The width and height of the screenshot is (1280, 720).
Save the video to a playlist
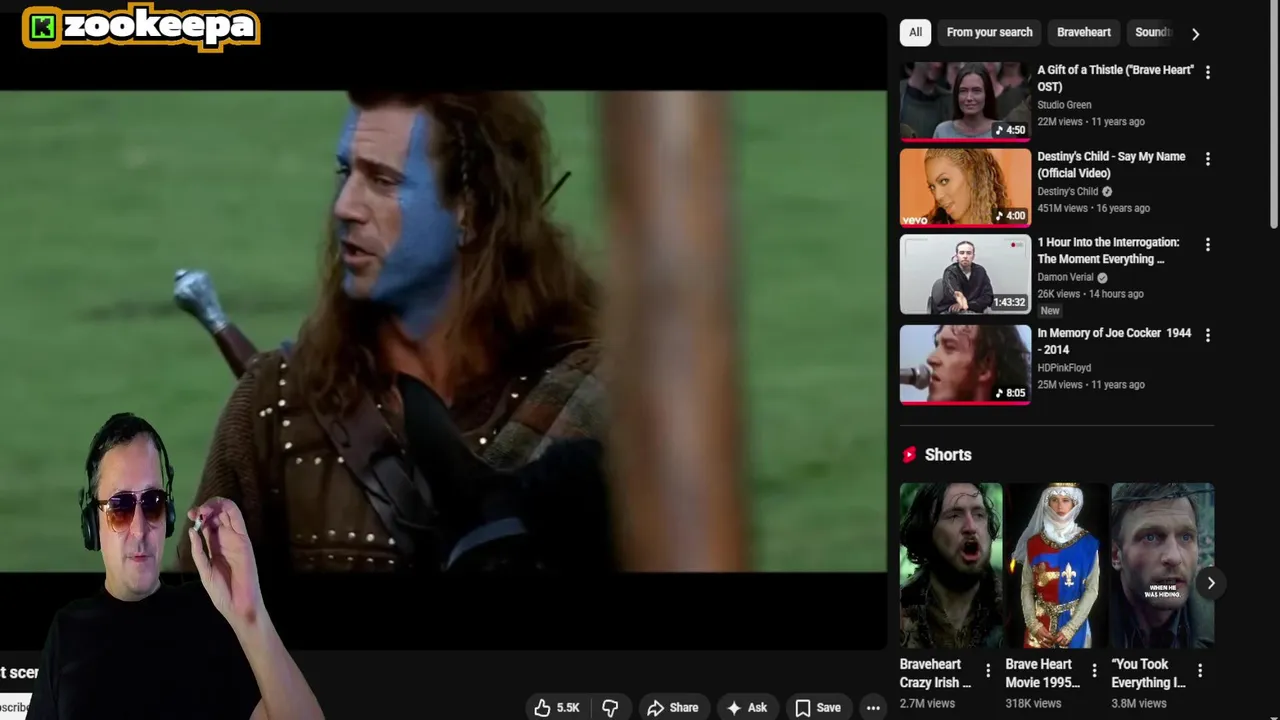(818, 707)
